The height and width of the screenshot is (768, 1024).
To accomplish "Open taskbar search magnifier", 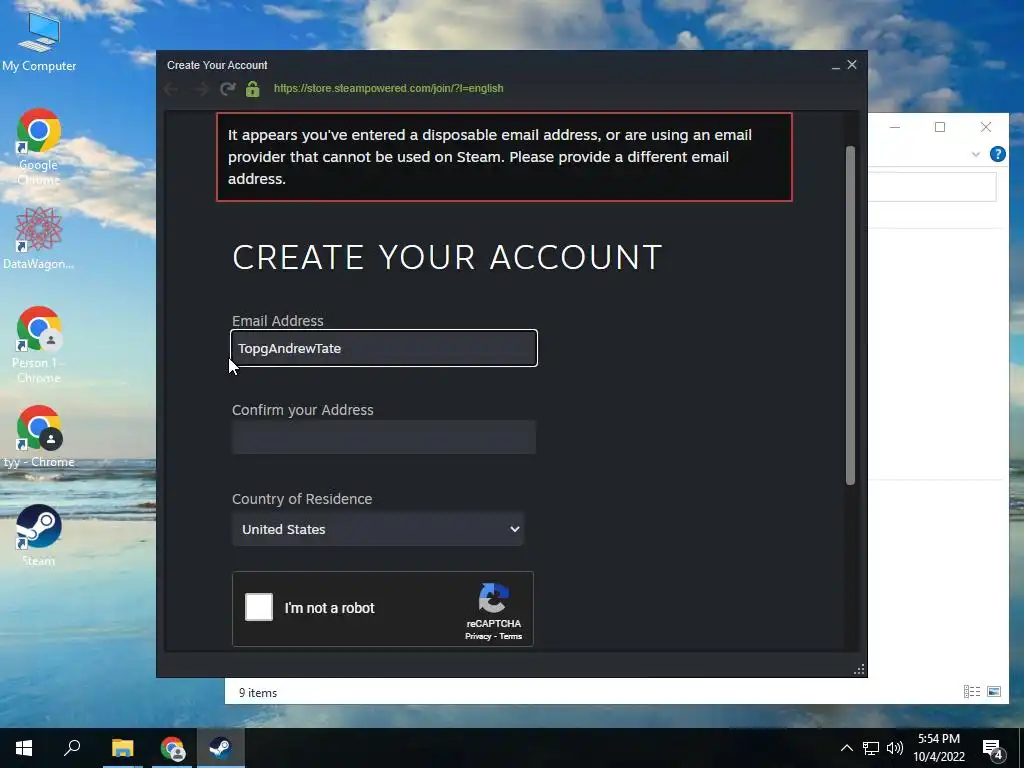I will pyautogui.click(x=72, y=748).
